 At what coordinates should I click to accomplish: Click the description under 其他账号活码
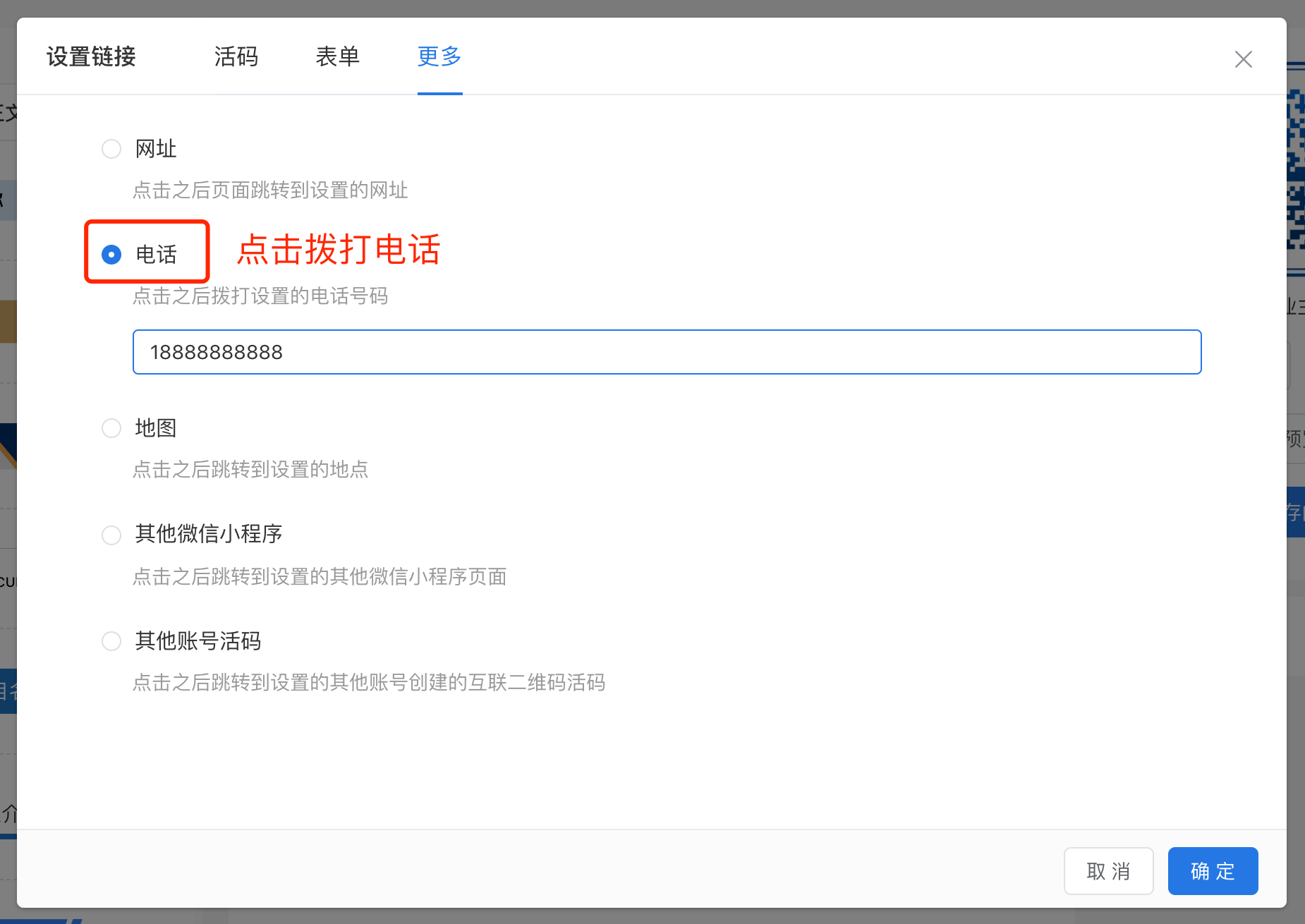369,683
